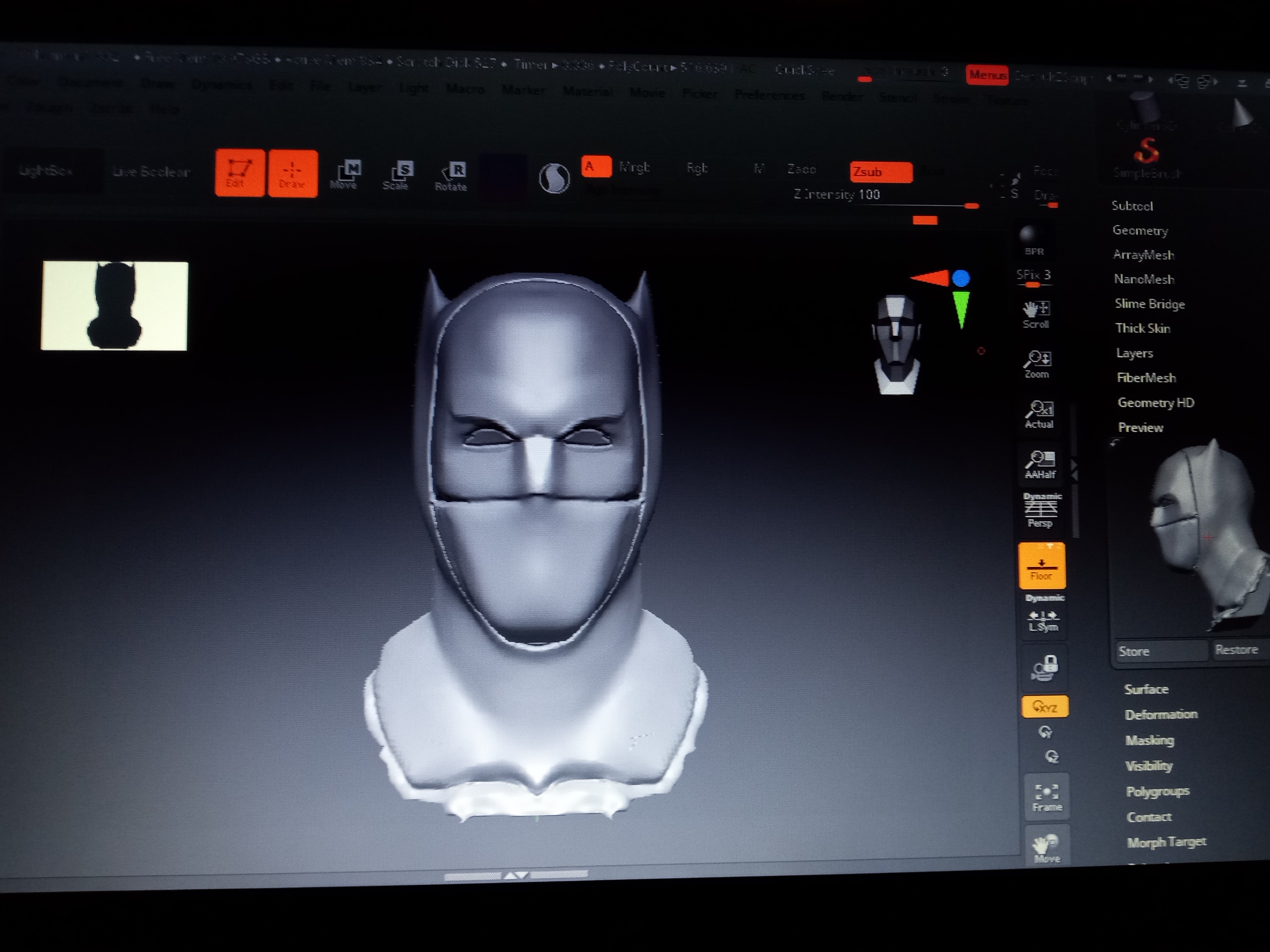This screenshot has width=1270, height=952.
Task: Open the Render menu
Action: click(x=842, y=96)
